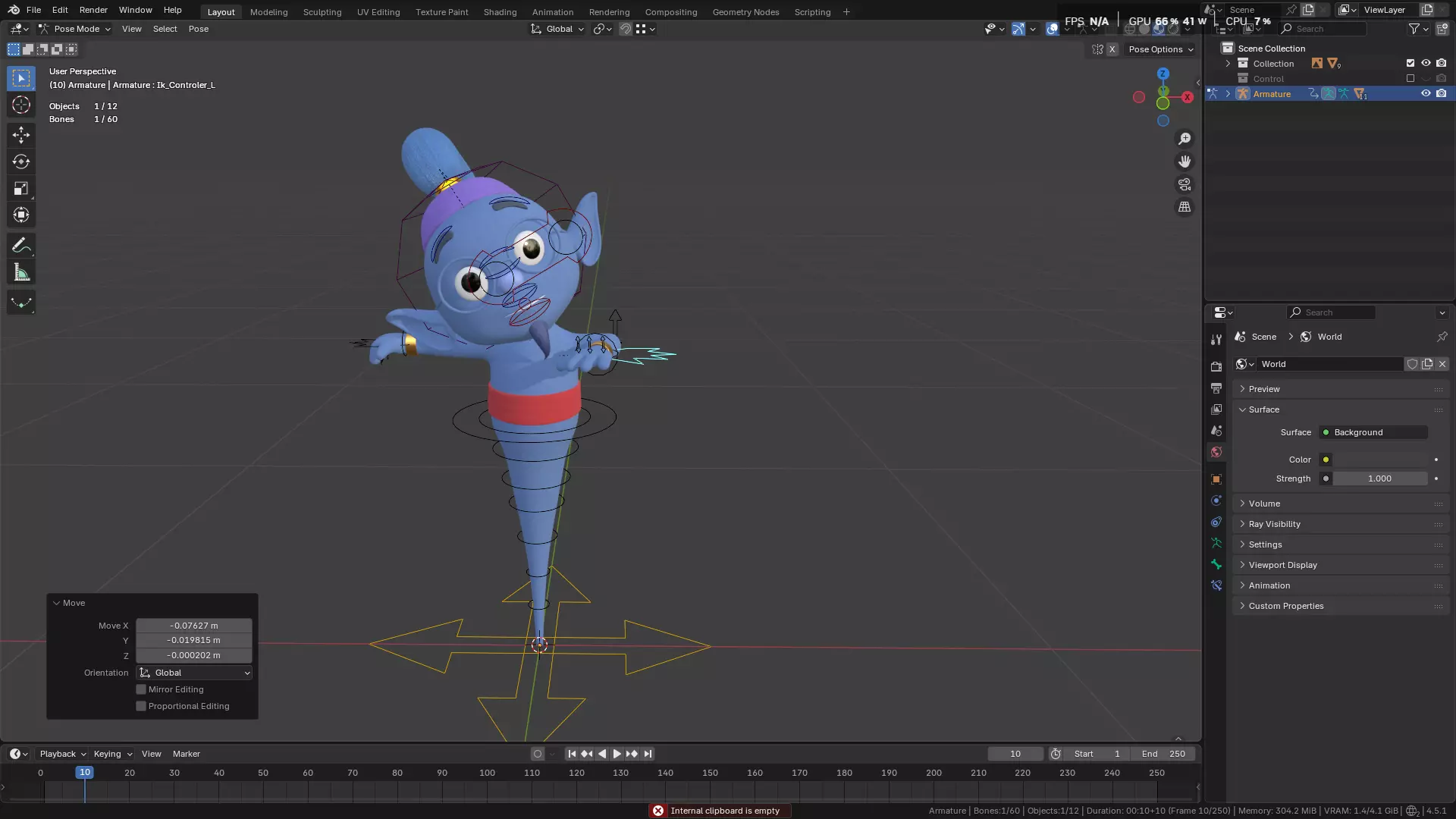Toggle X-axis mirror in pose options
This screenshot has height=819, width=1456.
point(1112,49)
